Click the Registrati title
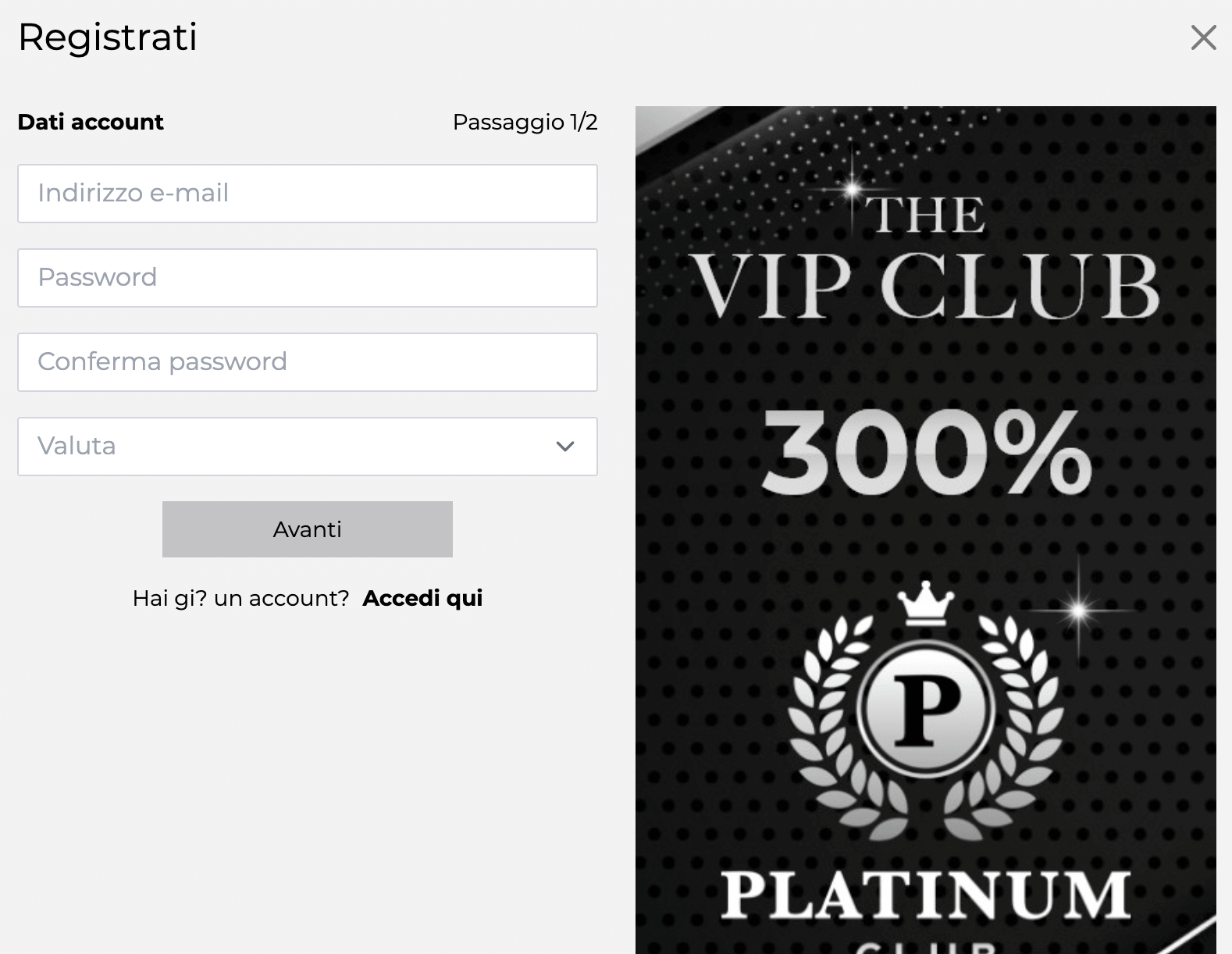 [x=108, y=37]
